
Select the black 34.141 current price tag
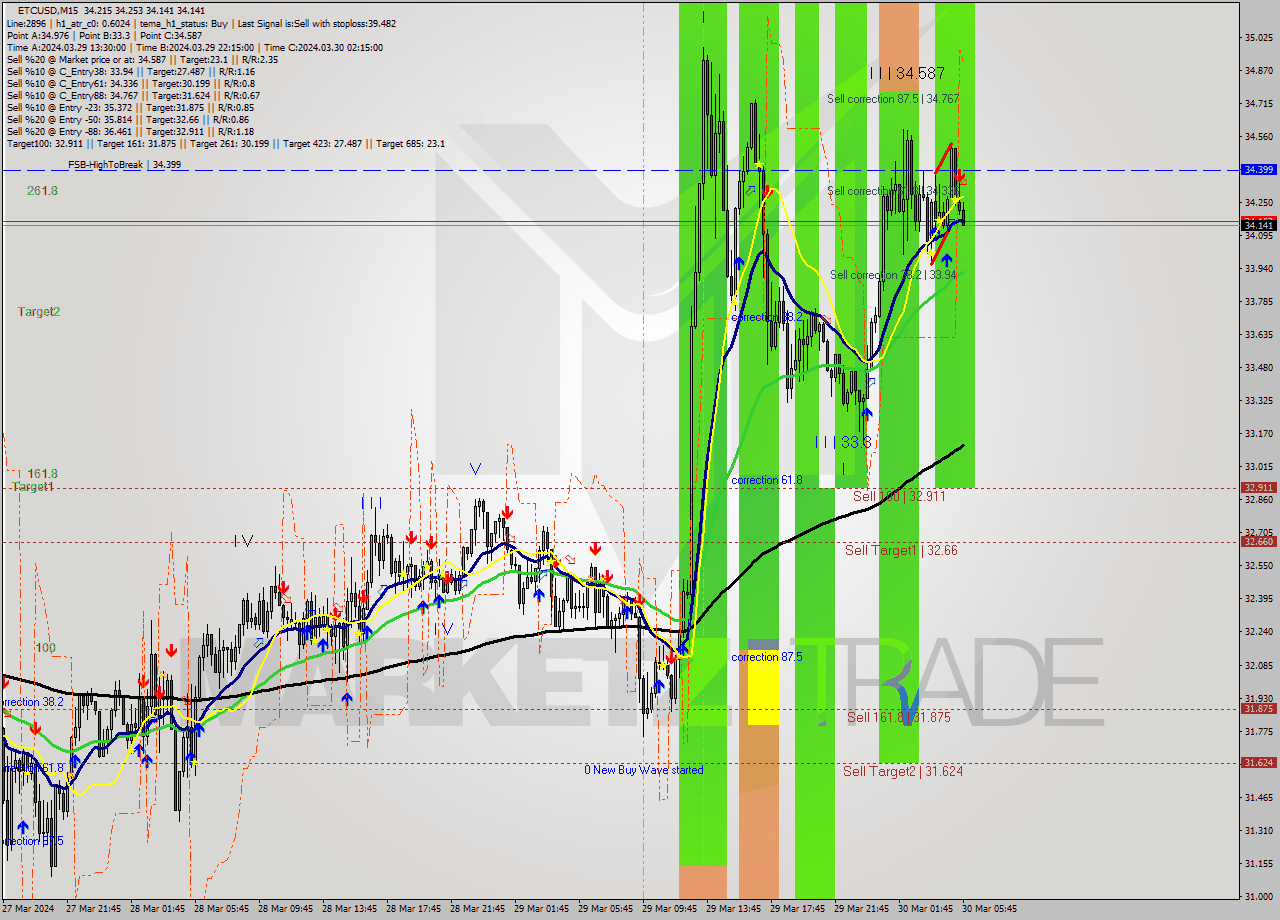(1257, 226)
